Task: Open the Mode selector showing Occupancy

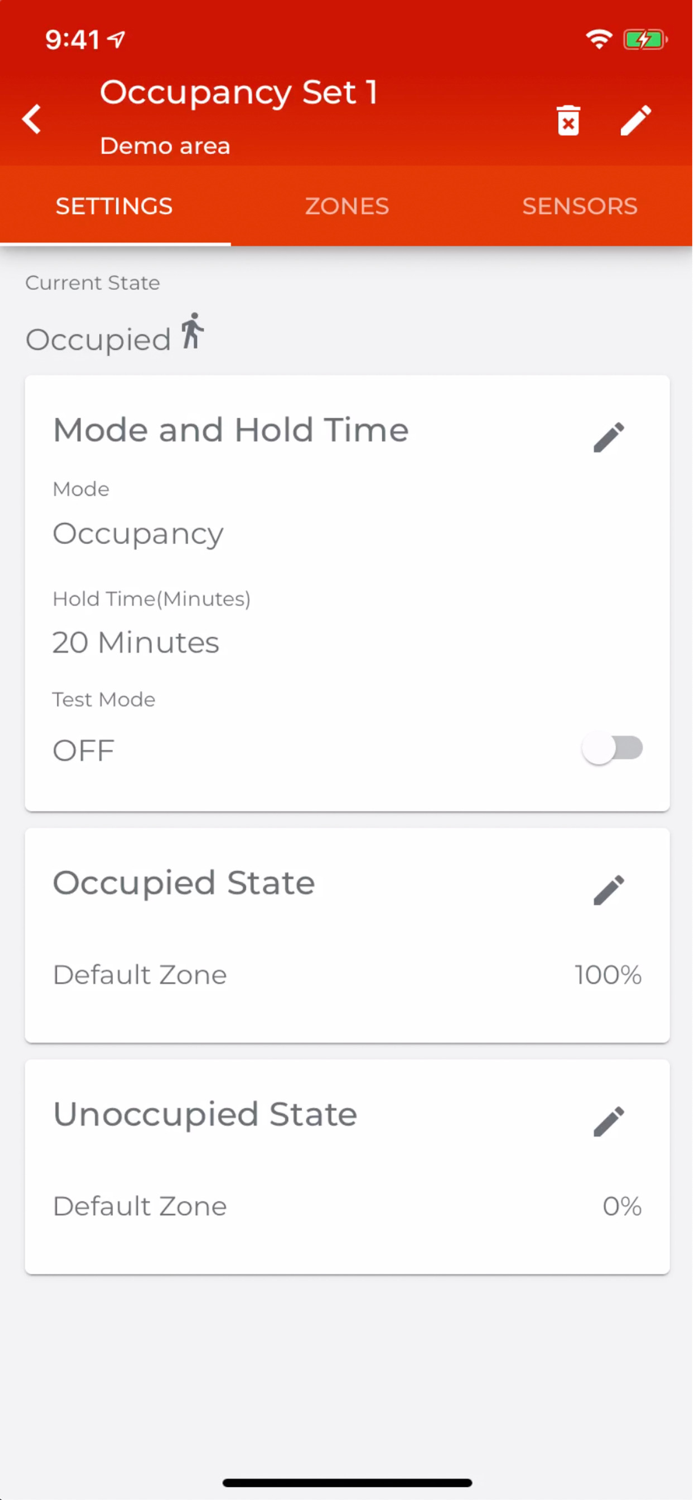Action: pos(138,533)
